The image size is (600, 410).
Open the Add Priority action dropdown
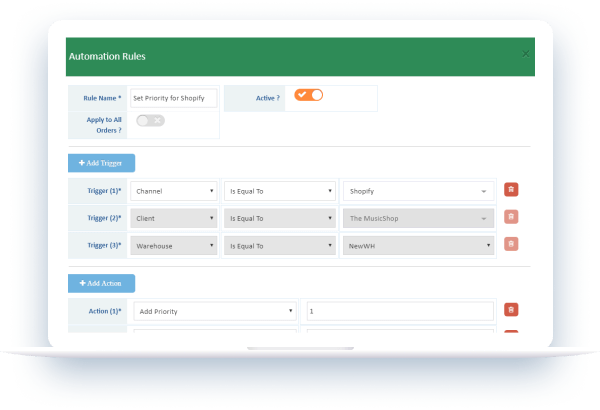tap(213, 311)
